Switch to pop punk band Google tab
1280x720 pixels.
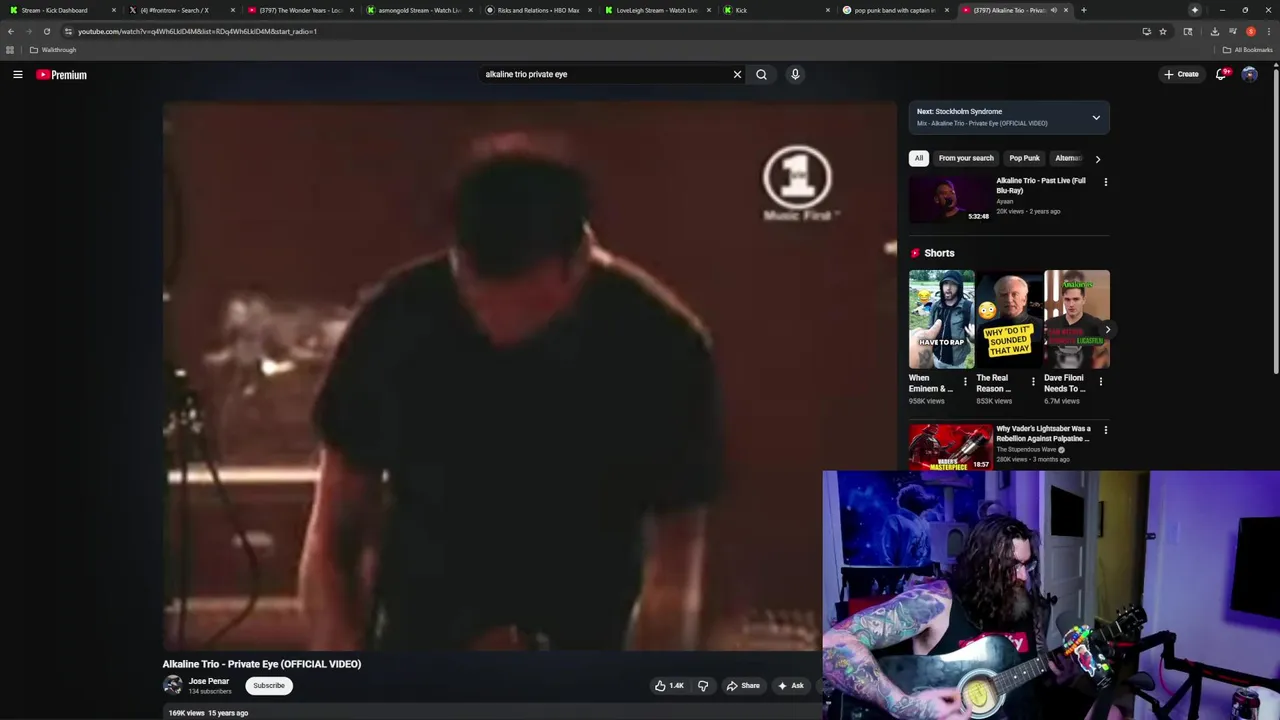(x=895, y=10)
